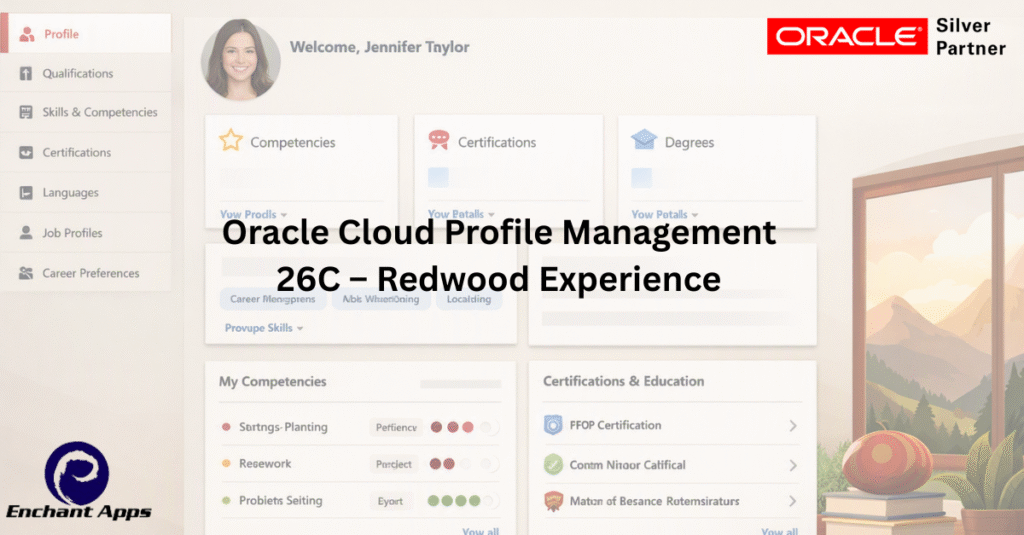
Task: Click the Job Profiles person icon
Action: pyautogui.click(x=25, y=233)
